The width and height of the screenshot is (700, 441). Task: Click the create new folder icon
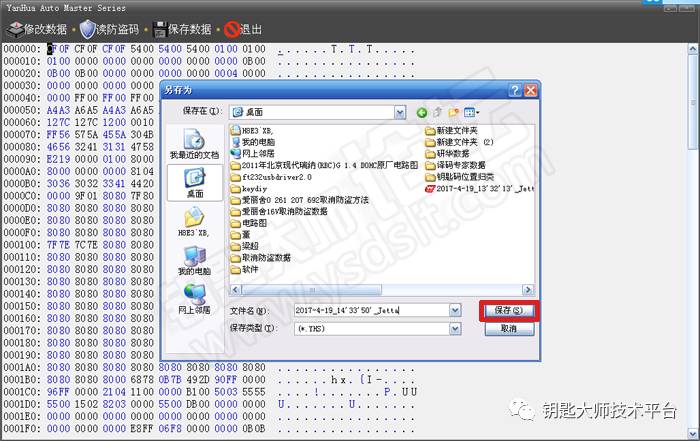tap(453, 112)
